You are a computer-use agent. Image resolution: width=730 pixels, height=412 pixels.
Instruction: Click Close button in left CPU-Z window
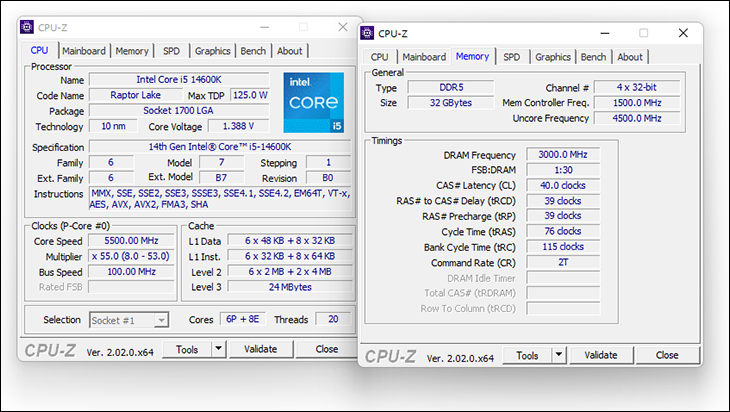[327, 349]
